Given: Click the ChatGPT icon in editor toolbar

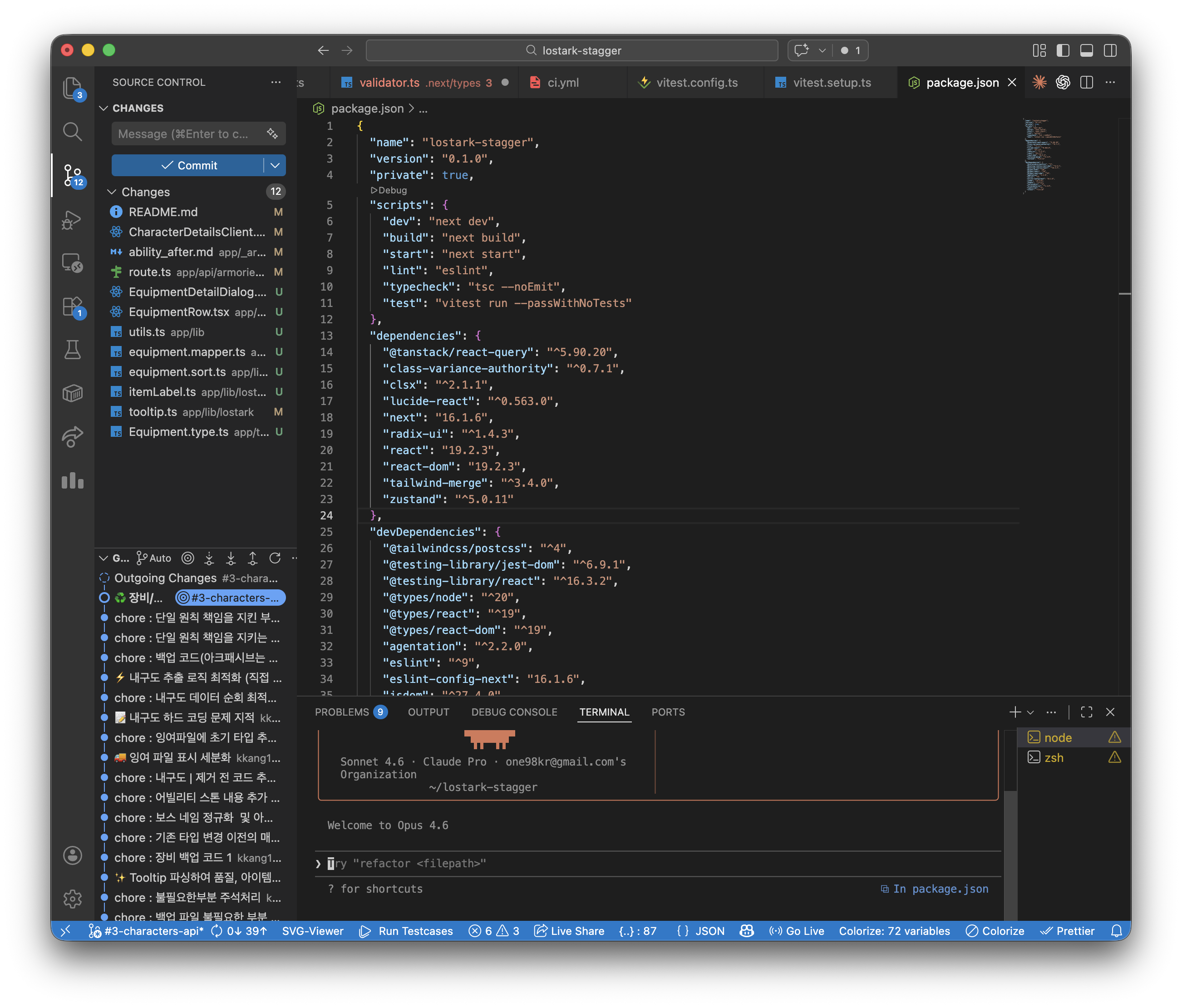Looking at the screenshot, I should point(1063,82).
